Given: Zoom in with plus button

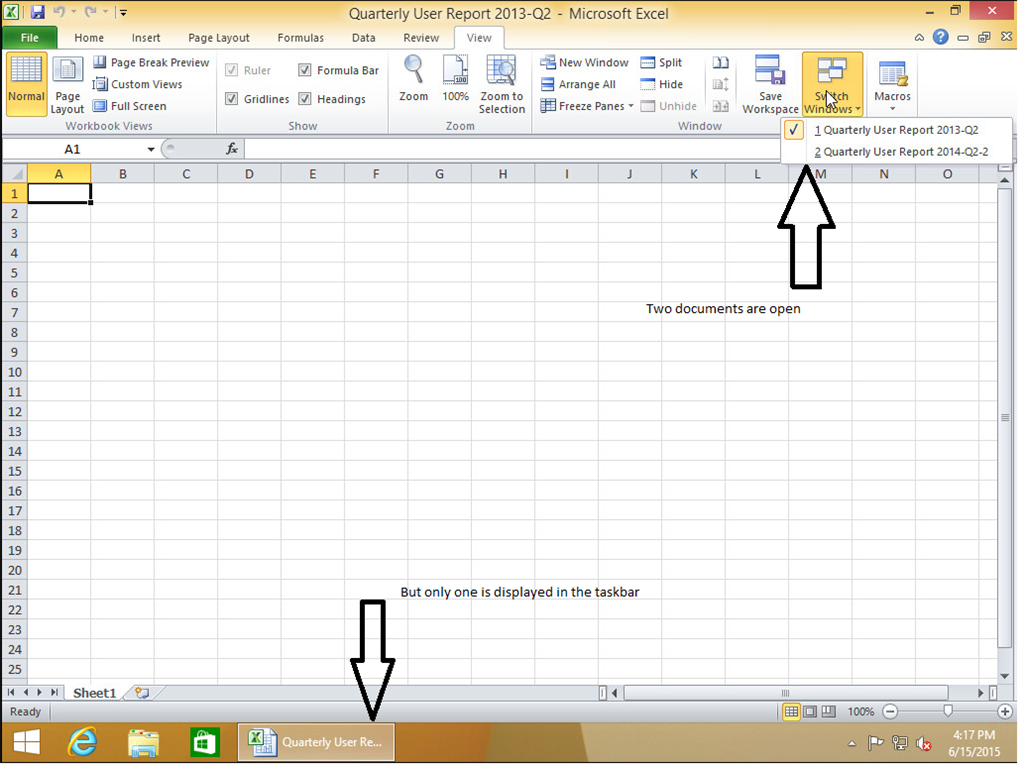Looking at the screenshot, I should point(1004,712).
